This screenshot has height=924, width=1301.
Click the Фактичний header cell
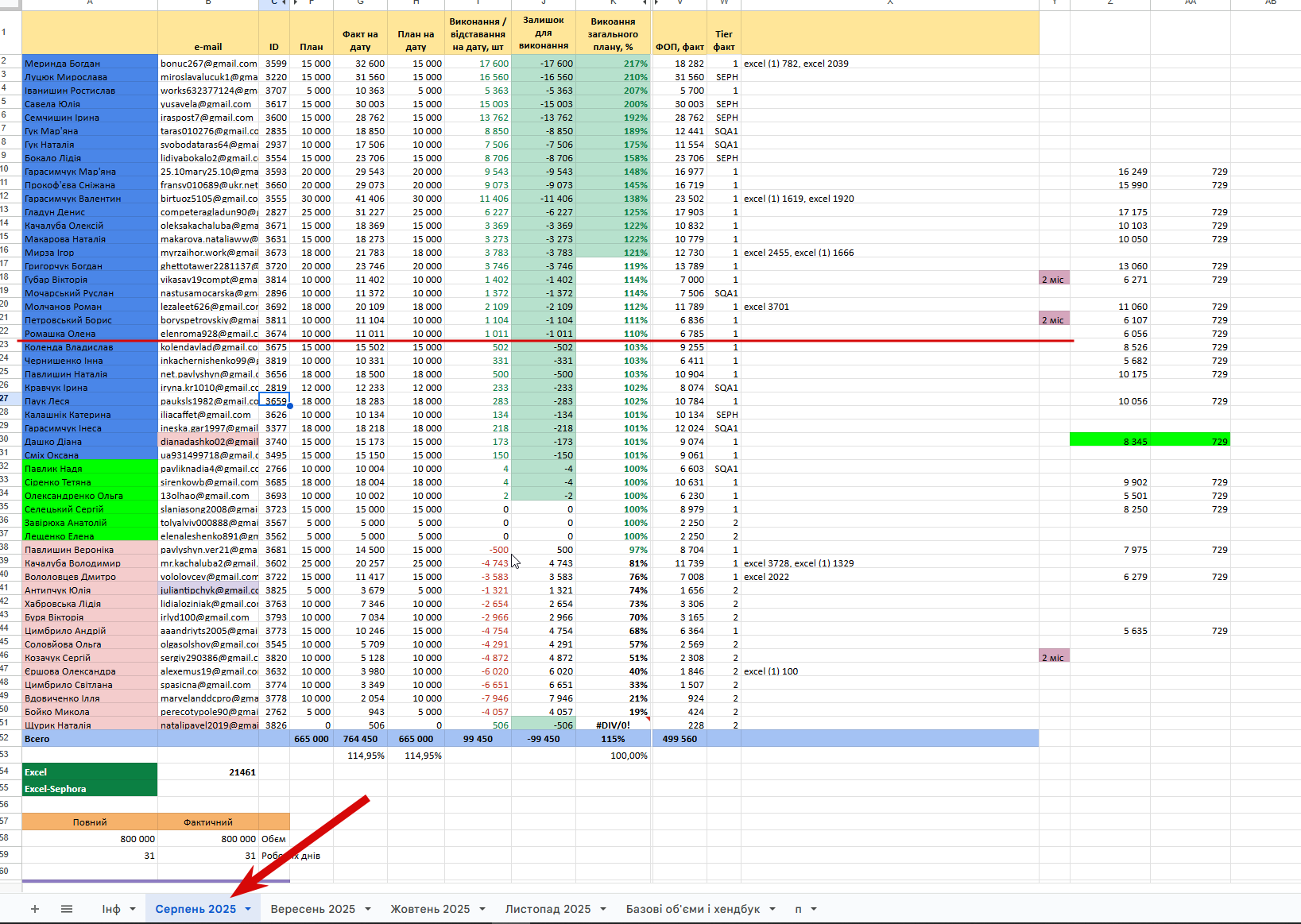coord(208,822)
